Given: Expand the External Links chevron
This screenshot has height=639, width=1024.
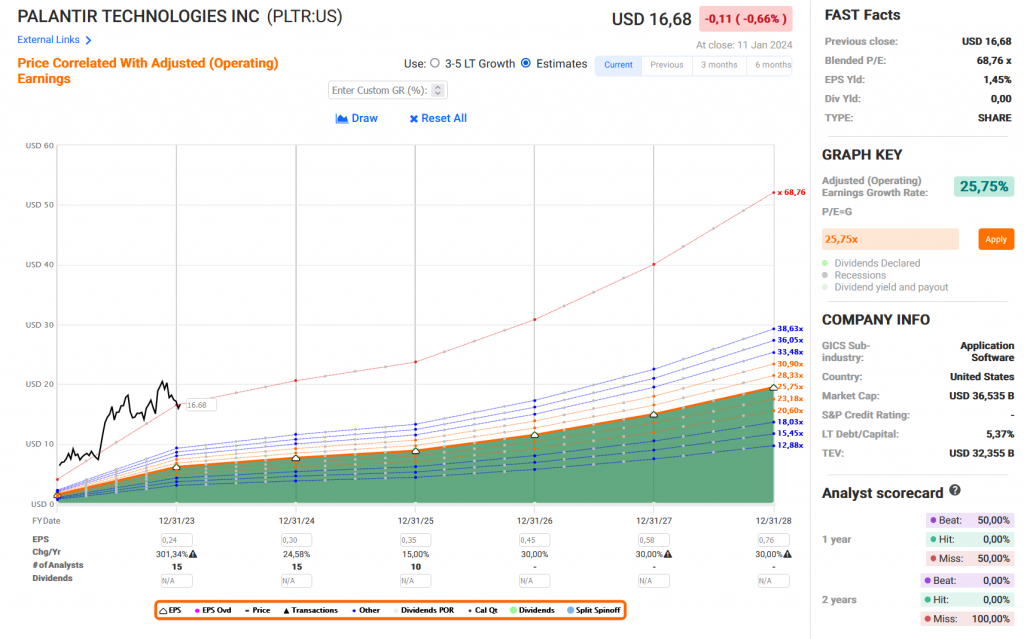Looking at the screenshot, I should (x=89, y=41).
